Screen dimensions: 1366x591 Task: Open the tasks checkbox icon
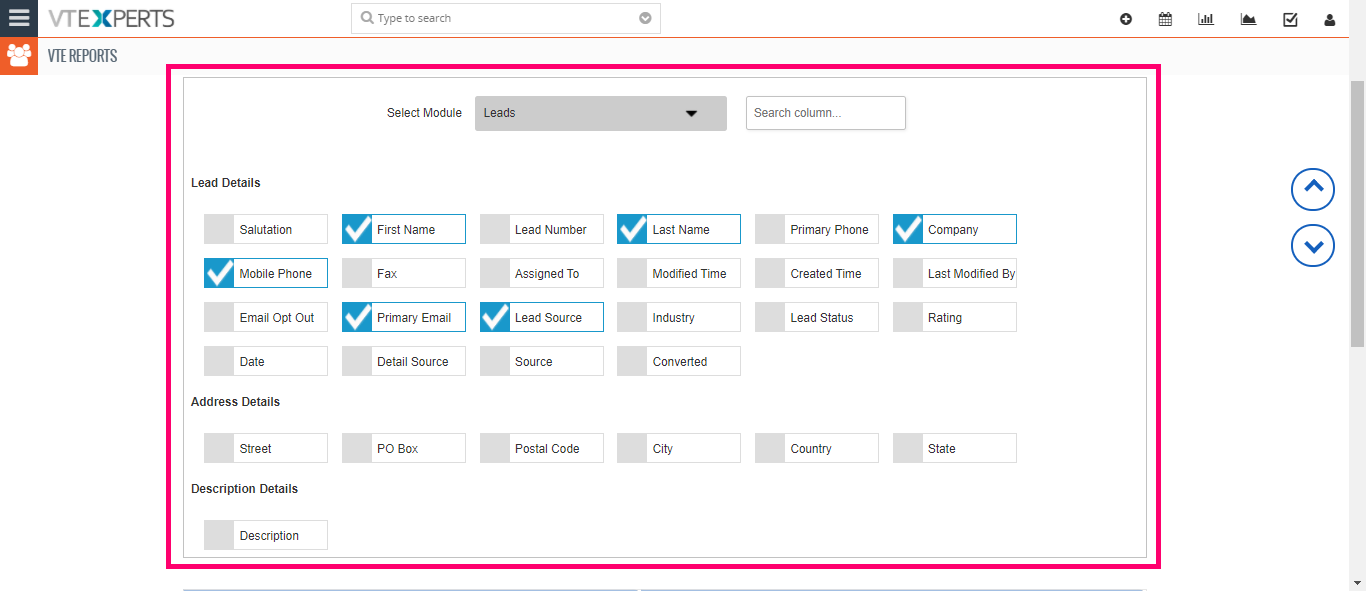(x=1290, y=19)
